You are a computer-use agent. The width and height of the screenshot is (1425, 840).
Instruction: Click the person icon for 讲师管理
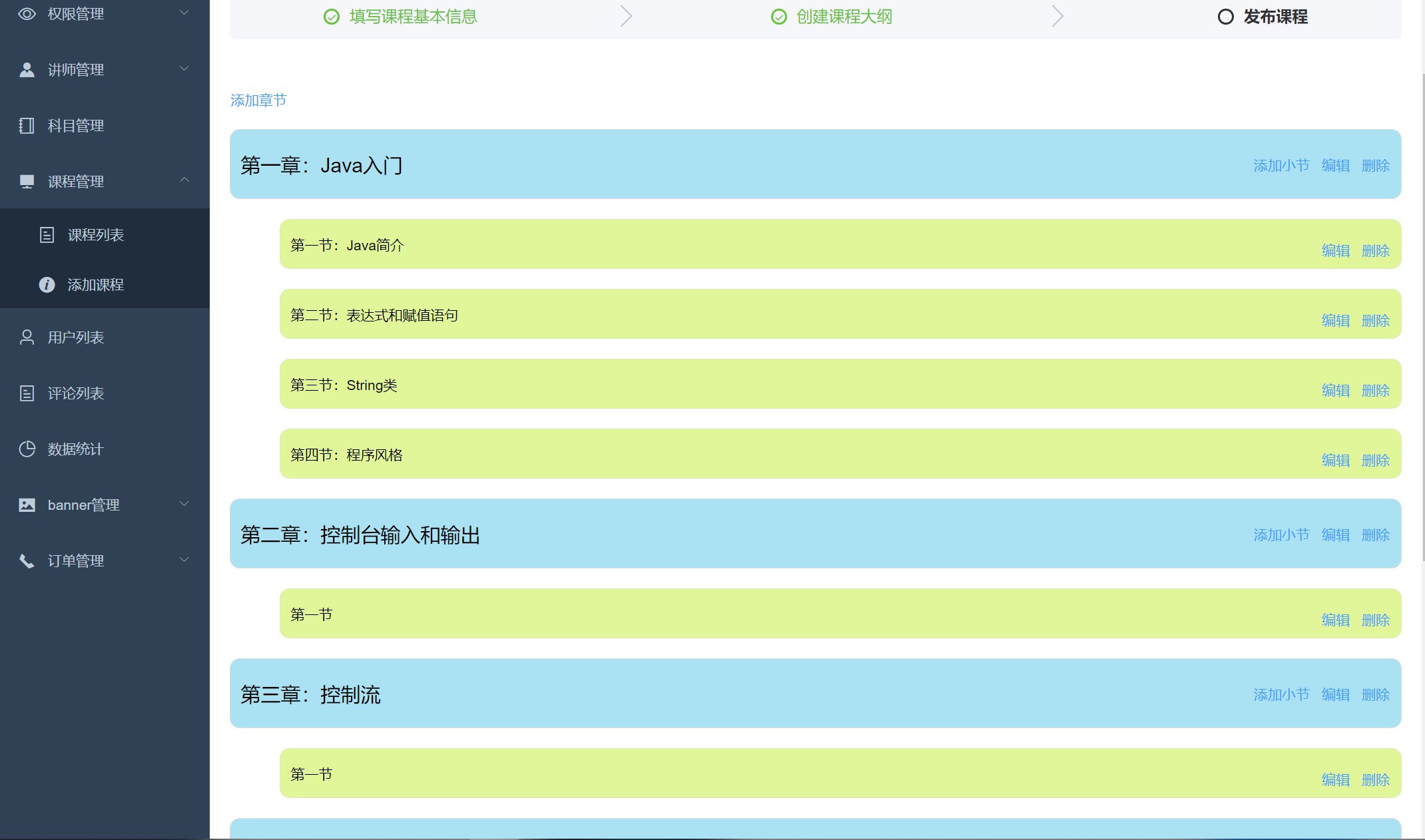point(27,70)
